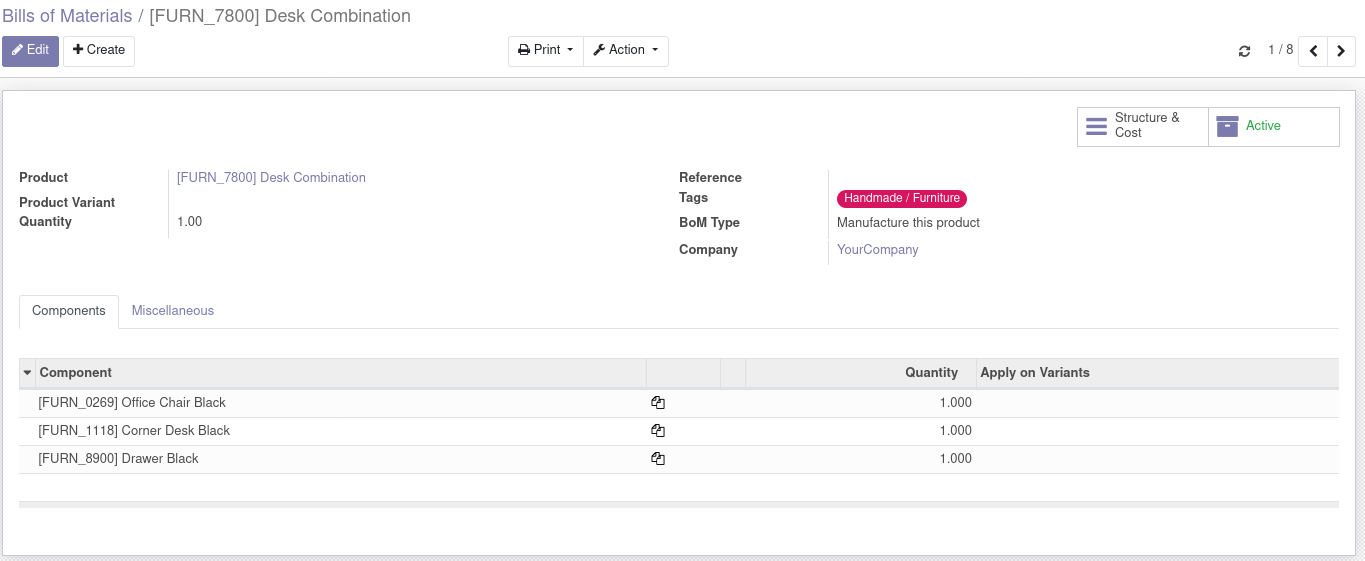Toggle the Active archive button
1365x561 pixels.
(x=1274, y=126)
